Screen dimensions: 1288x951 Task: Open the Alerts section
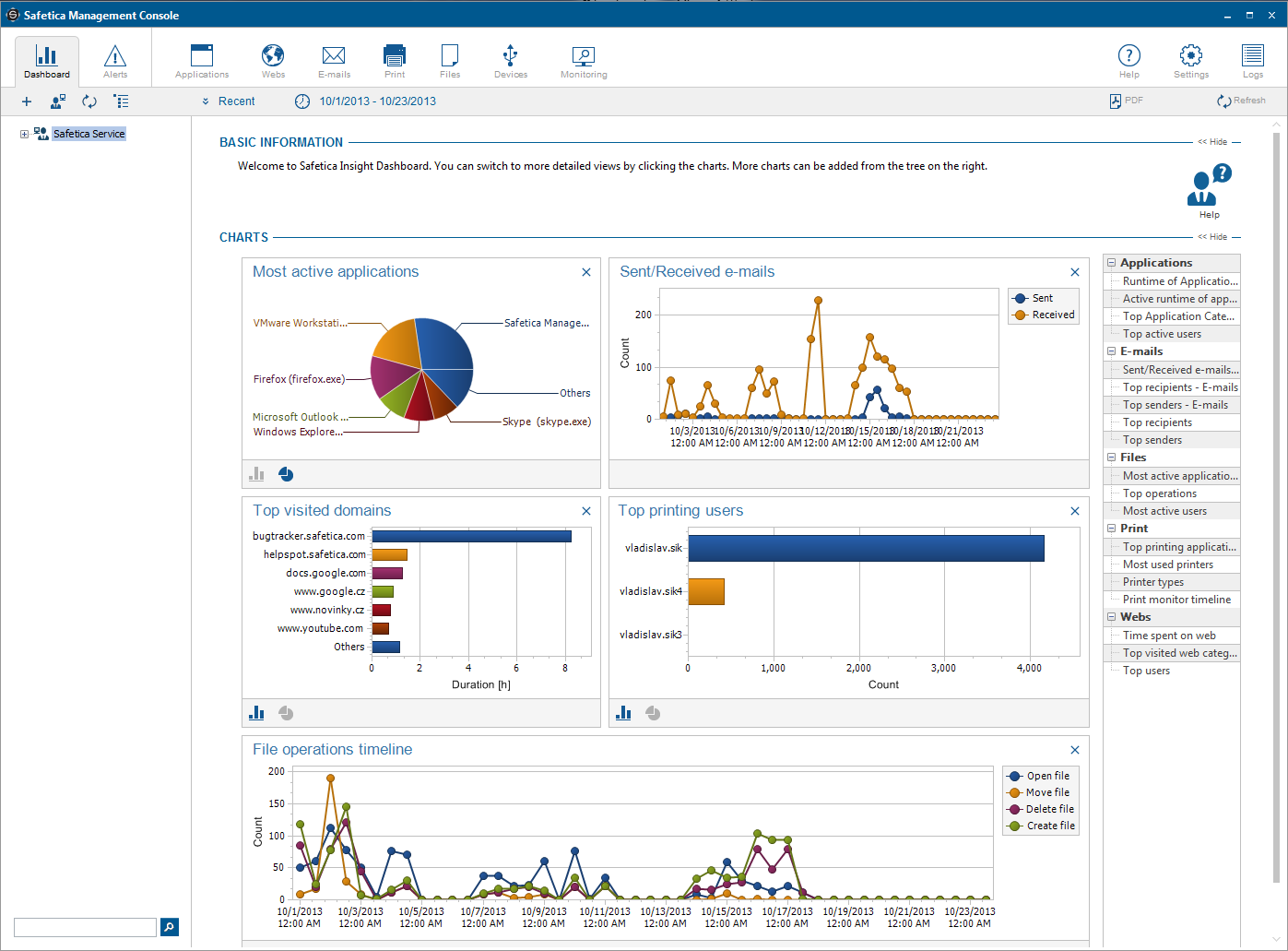coord(115,61)
